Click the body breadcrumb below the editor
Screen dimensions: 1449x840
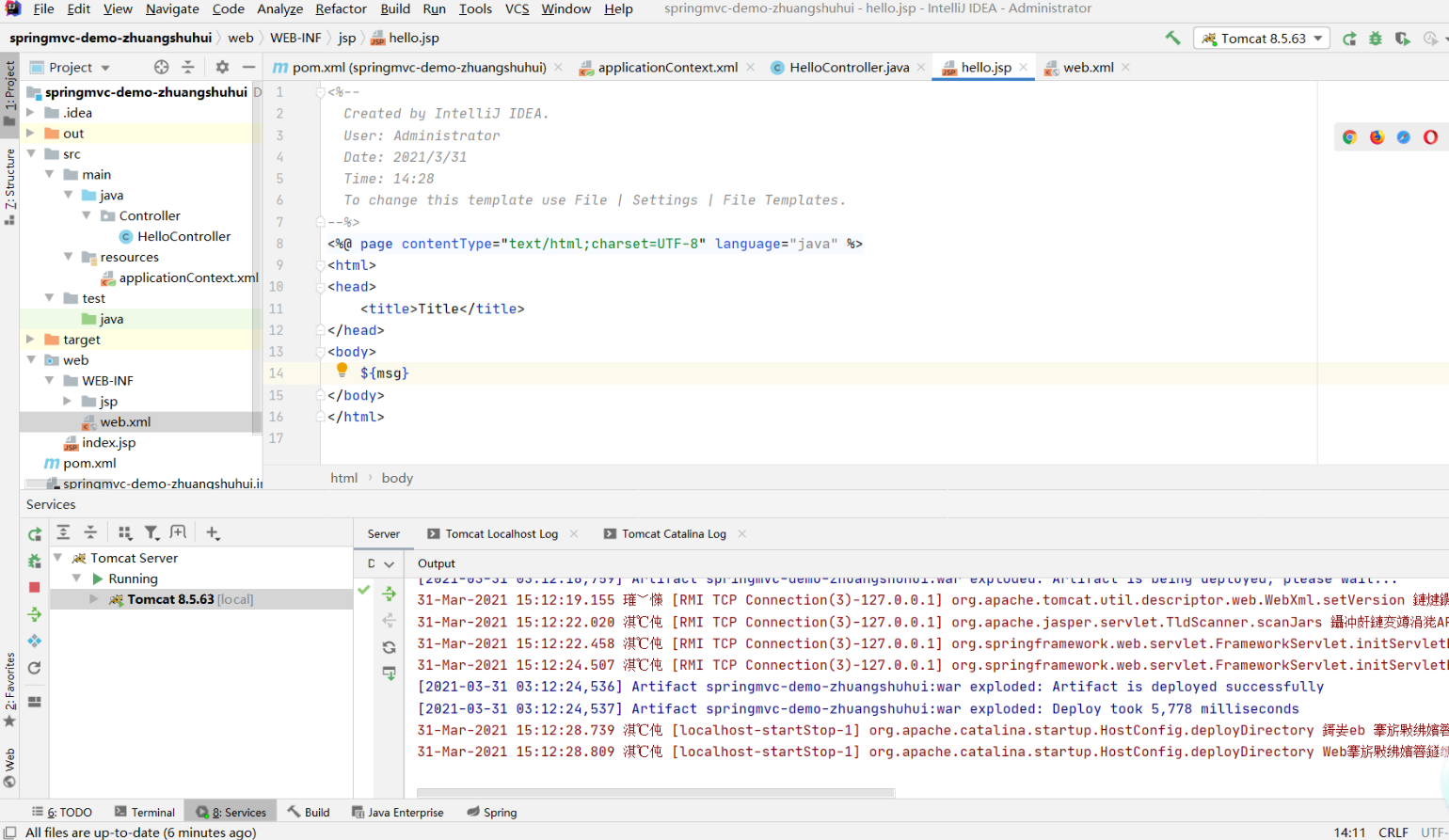pos(397,478)
